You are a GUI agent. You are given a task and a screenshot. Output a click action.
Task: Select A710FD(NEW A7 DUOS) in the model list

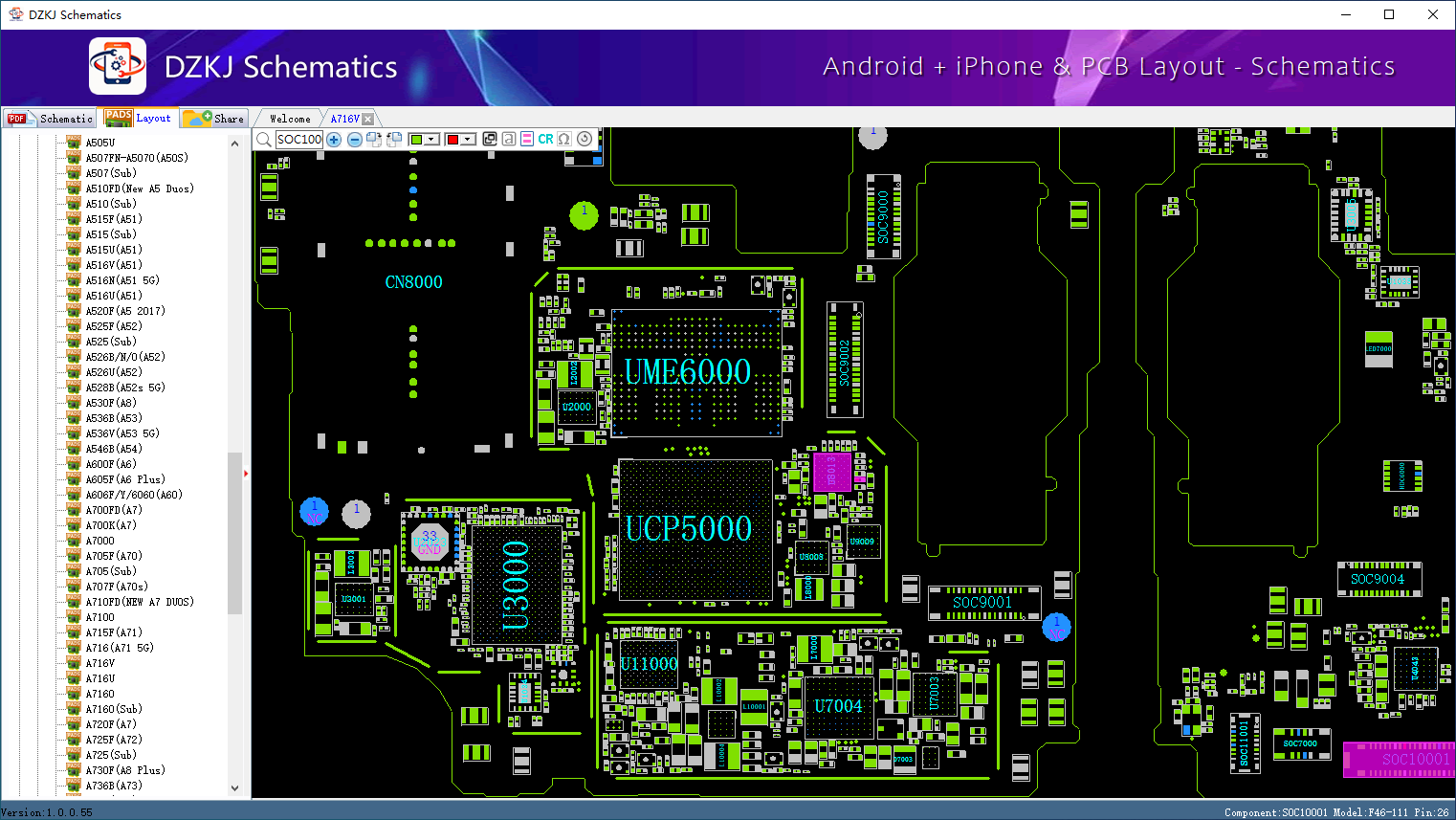pos(140,602)
